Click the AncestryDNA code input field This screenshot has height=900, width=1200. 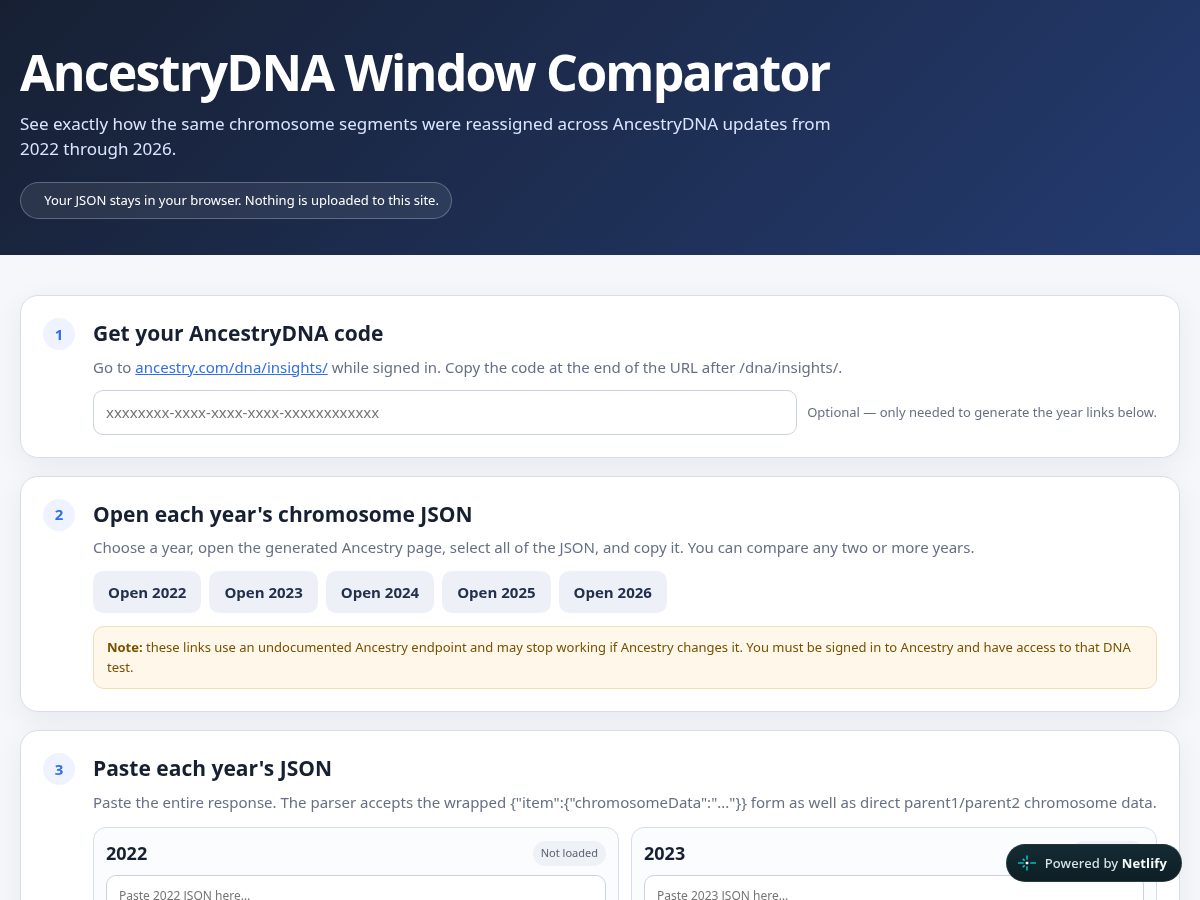point(445,412)
